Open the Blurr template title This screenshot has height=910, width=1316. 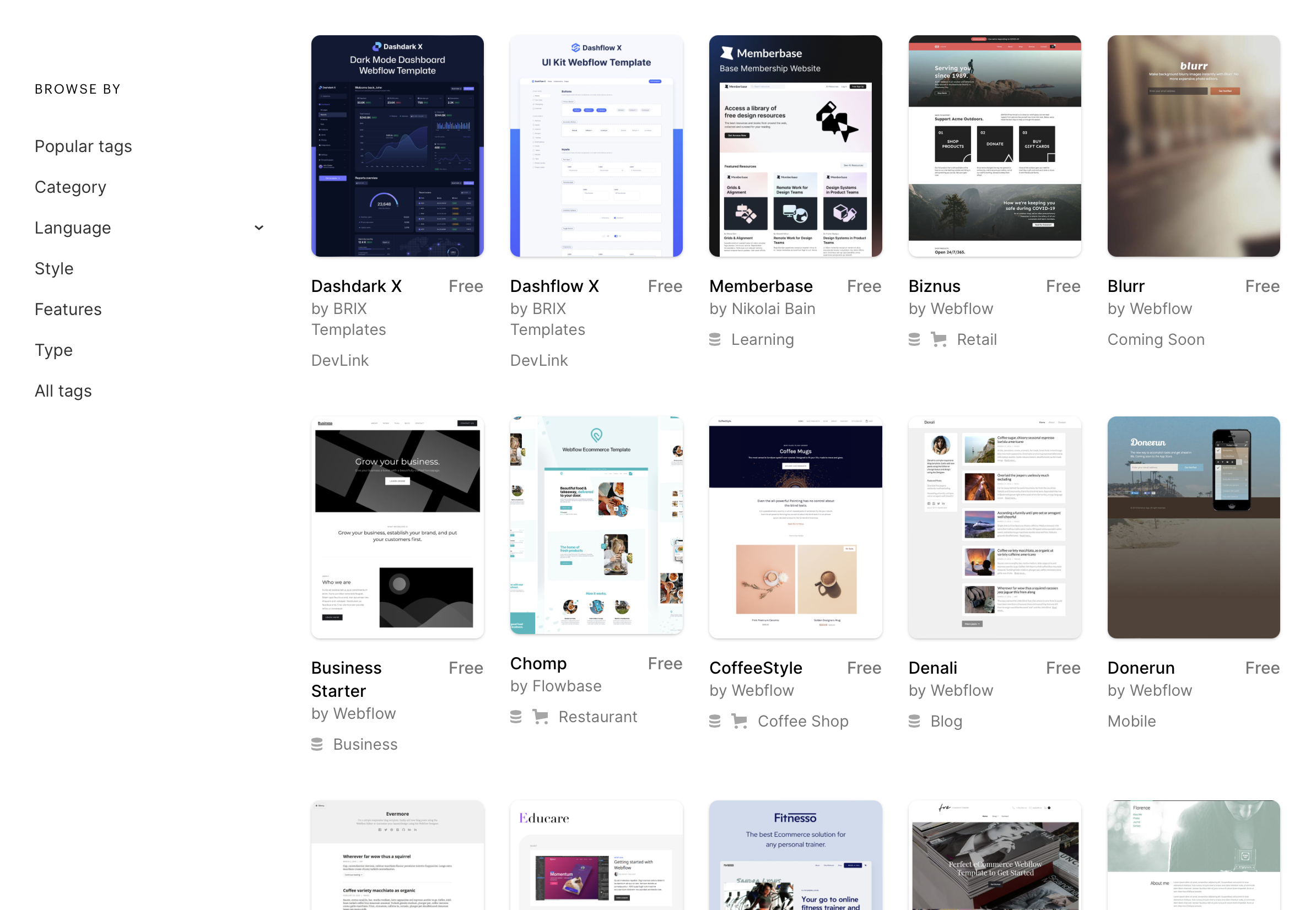pos(1126,286)
